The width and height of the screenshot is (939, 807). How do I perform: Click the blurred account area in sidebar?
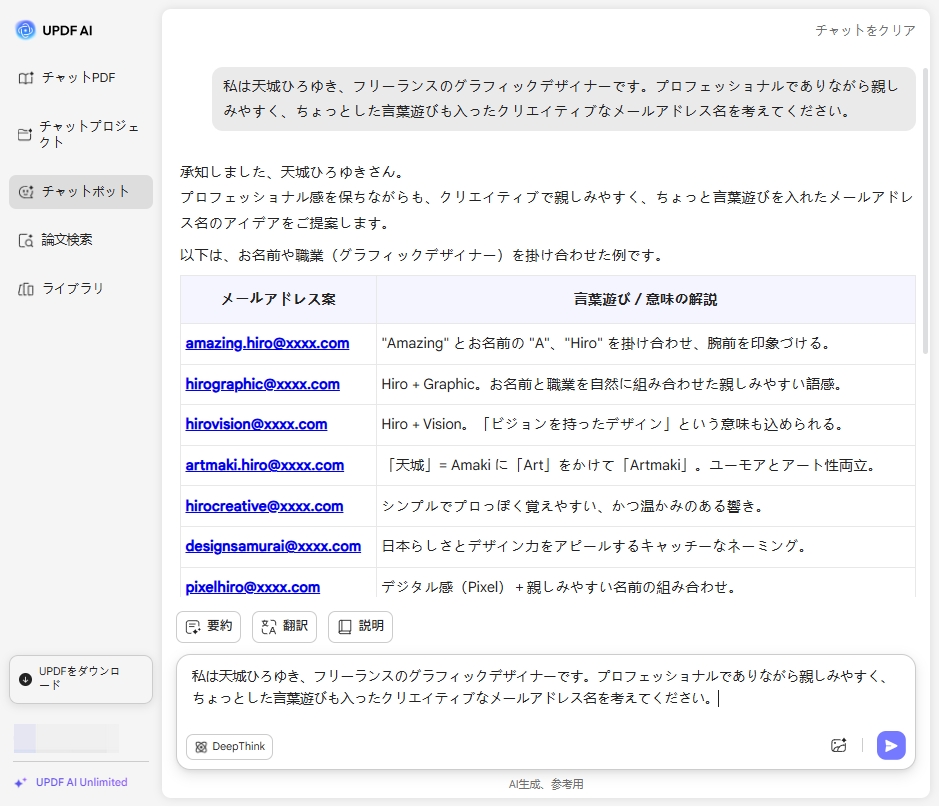[66, 738]
